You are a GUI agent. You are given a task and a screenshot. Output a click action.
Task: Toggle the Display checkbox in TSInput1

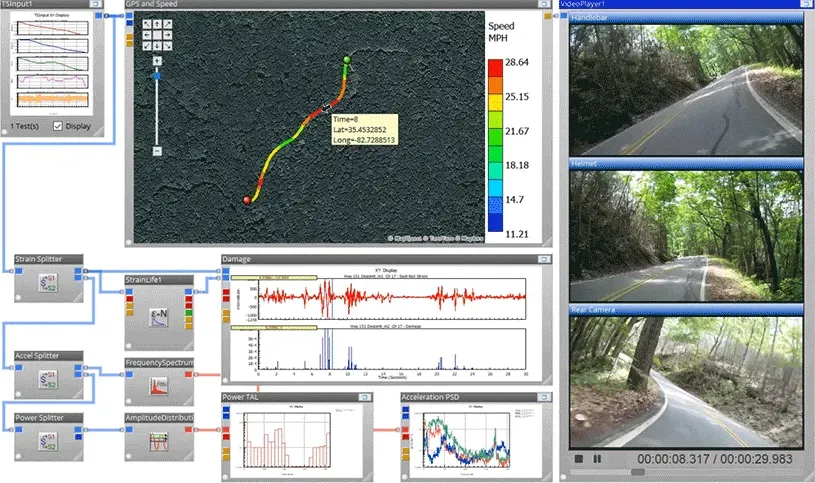point(58,126)
